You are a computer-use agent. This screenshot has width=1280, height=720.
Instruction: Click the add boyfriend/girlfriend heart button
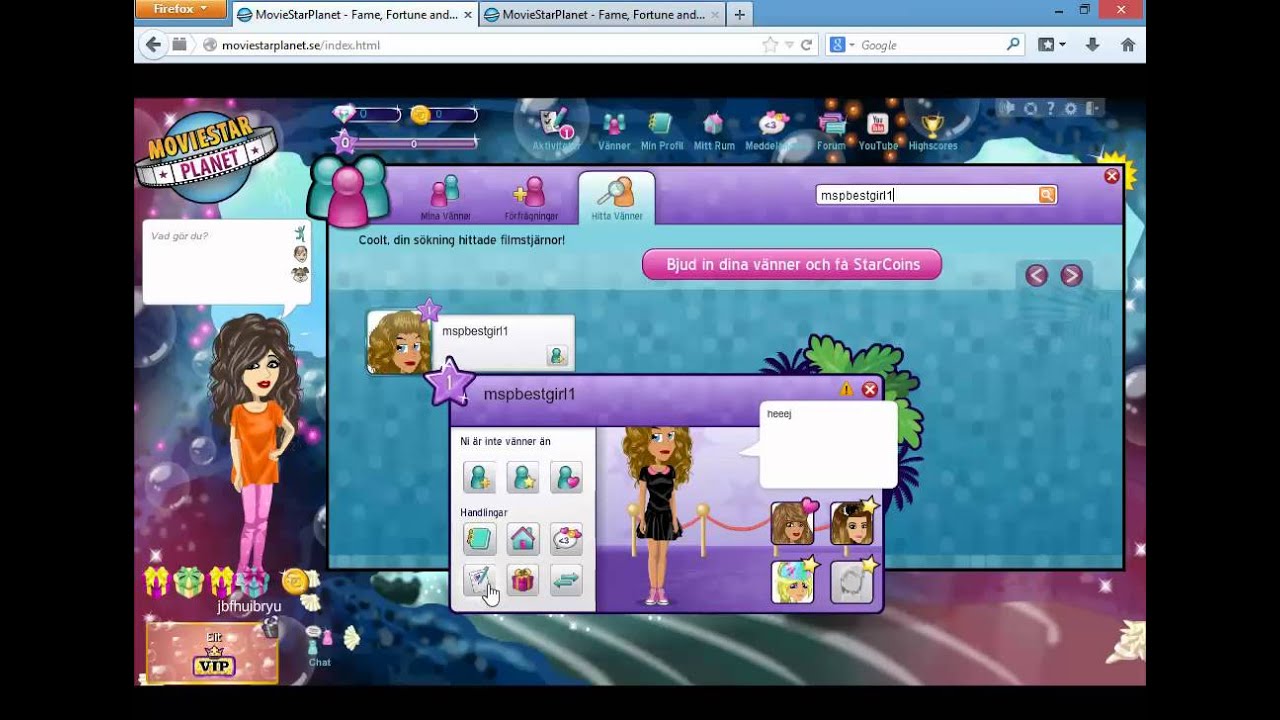(x=566, y=477)
